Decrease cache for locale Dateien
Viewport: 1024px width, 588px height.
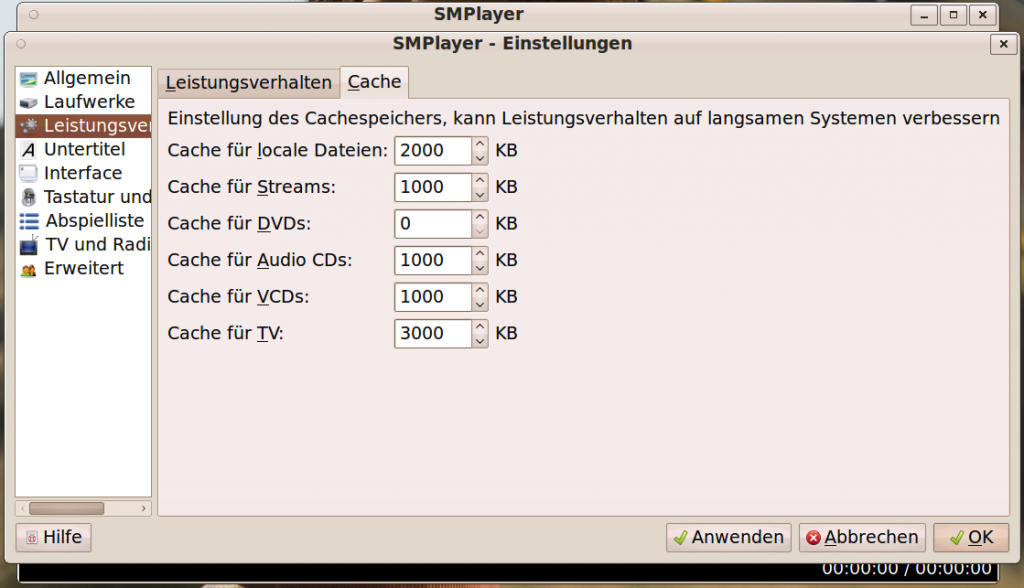tap(480, 157)
